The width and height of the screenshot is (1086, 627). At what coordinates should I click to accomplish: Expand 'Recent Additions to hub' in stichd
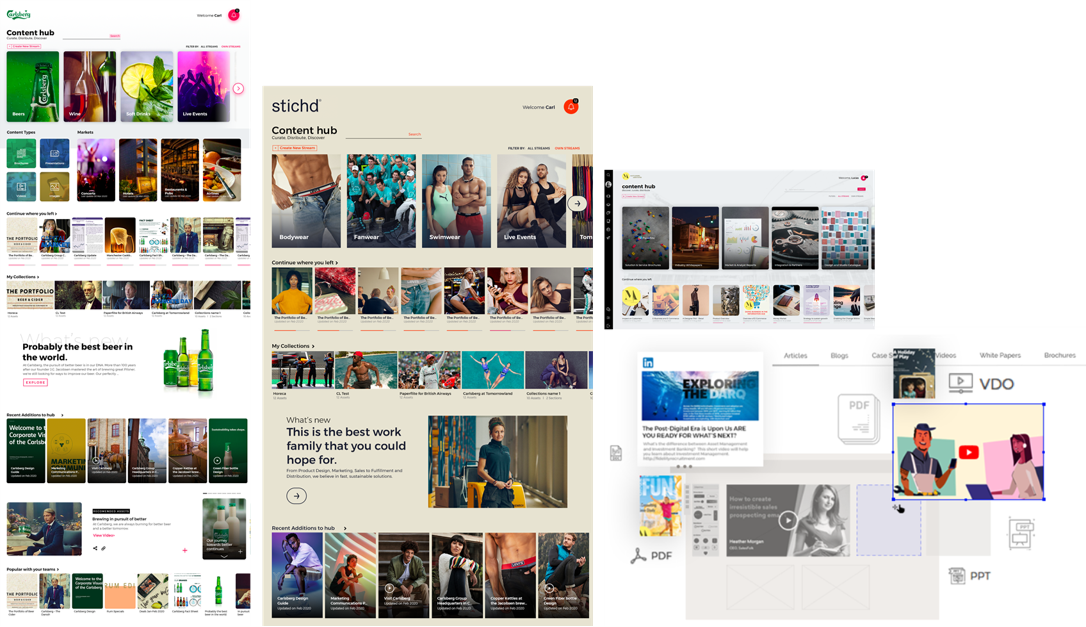pos(310,528)
